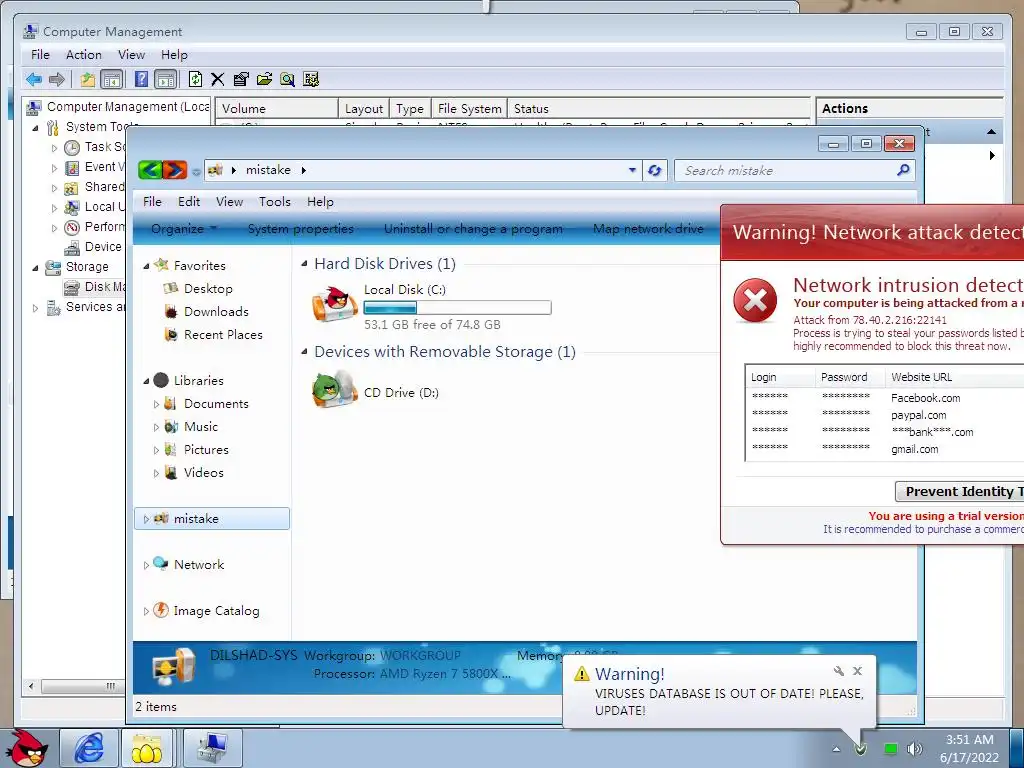Click the magnifier search toolbar icon
The image size is (1024, 768).
[287, 80]
